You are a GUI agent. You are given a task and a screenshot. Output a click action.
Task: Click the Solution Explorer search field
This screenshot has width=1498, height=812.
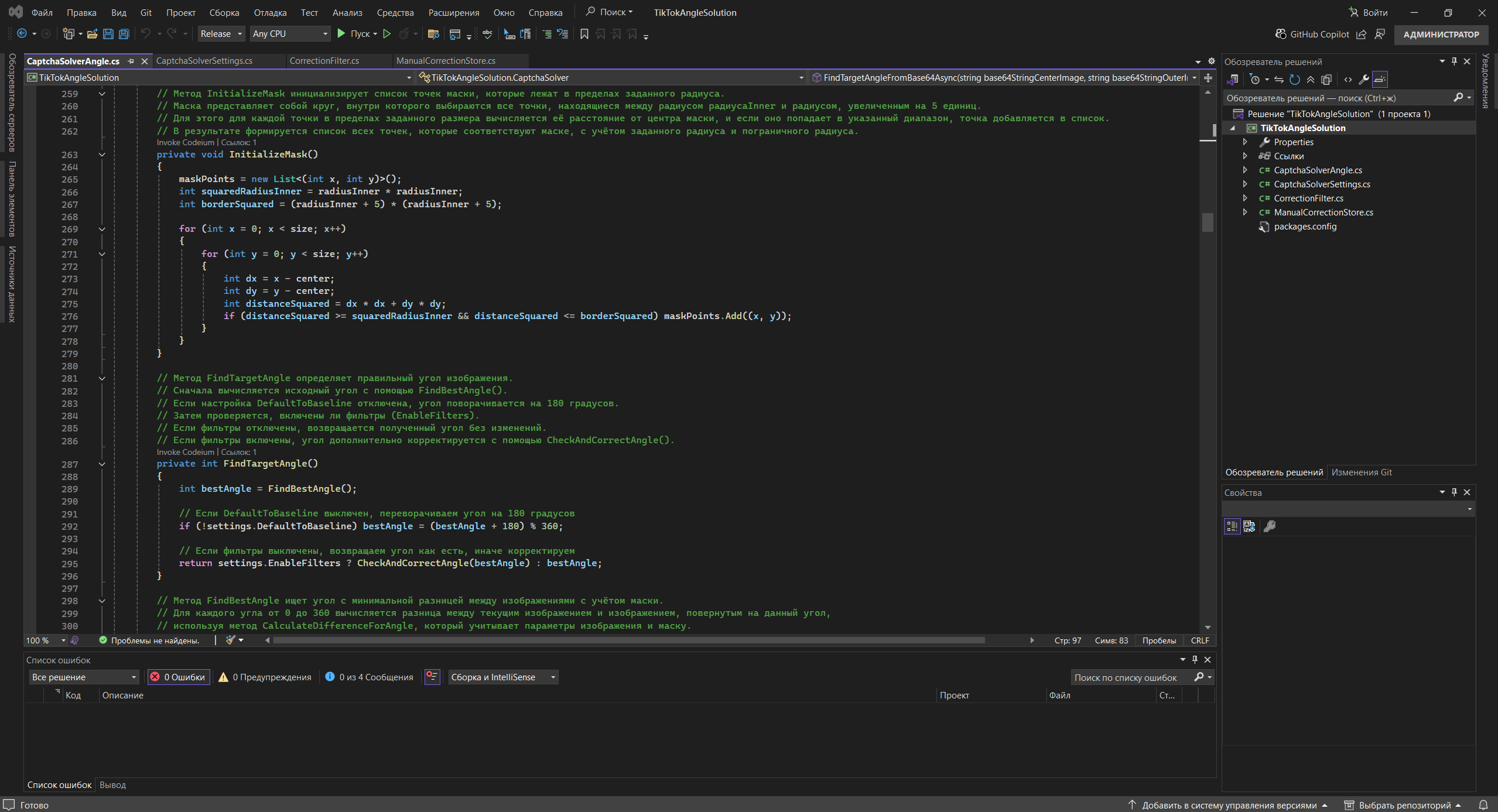point(1335,98)
